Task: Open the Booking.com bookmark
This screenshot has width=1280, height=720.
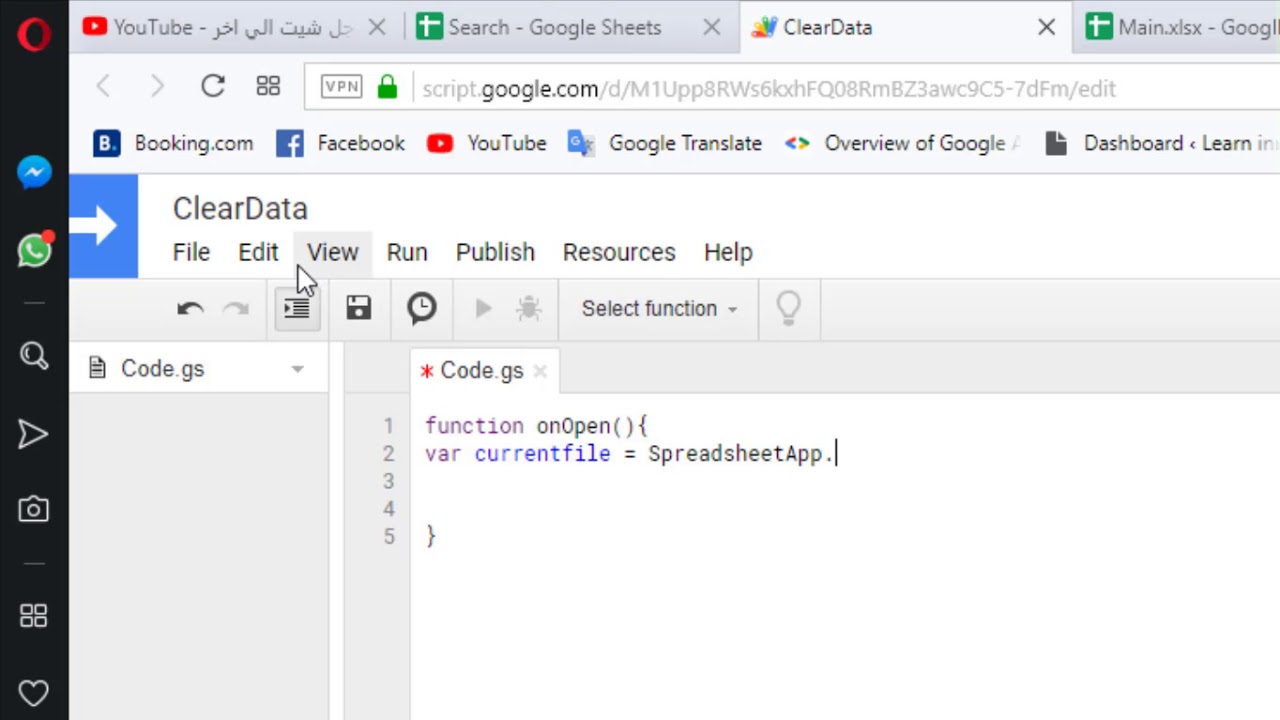Action: pos(173,143)
